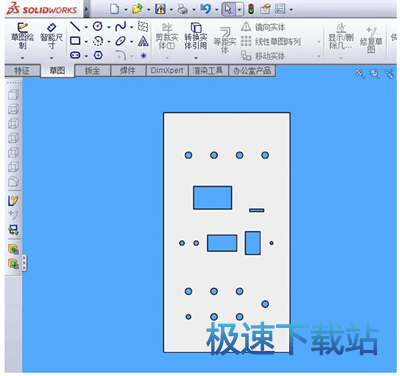Image resolution: width=400 pixels, height=376 pixels.
Task: Click the 草图绘制 sketch button
Action: click(x=22, y=36)
